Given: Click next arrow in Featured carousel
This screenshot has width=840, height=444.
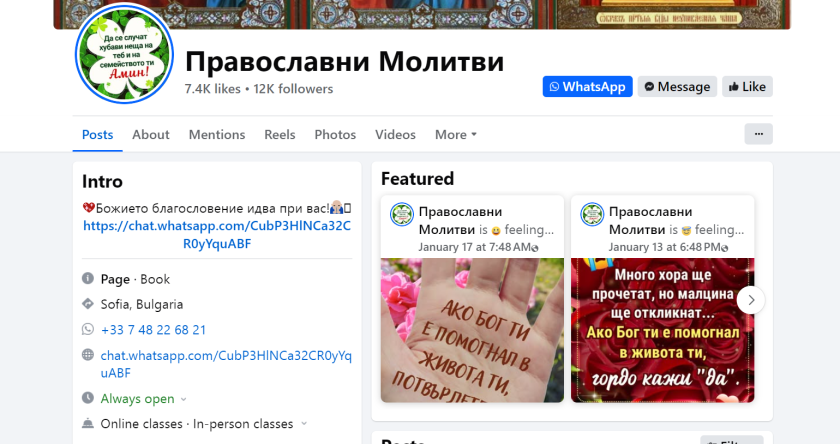Looking at the screenshot, I should click(751, 300).
